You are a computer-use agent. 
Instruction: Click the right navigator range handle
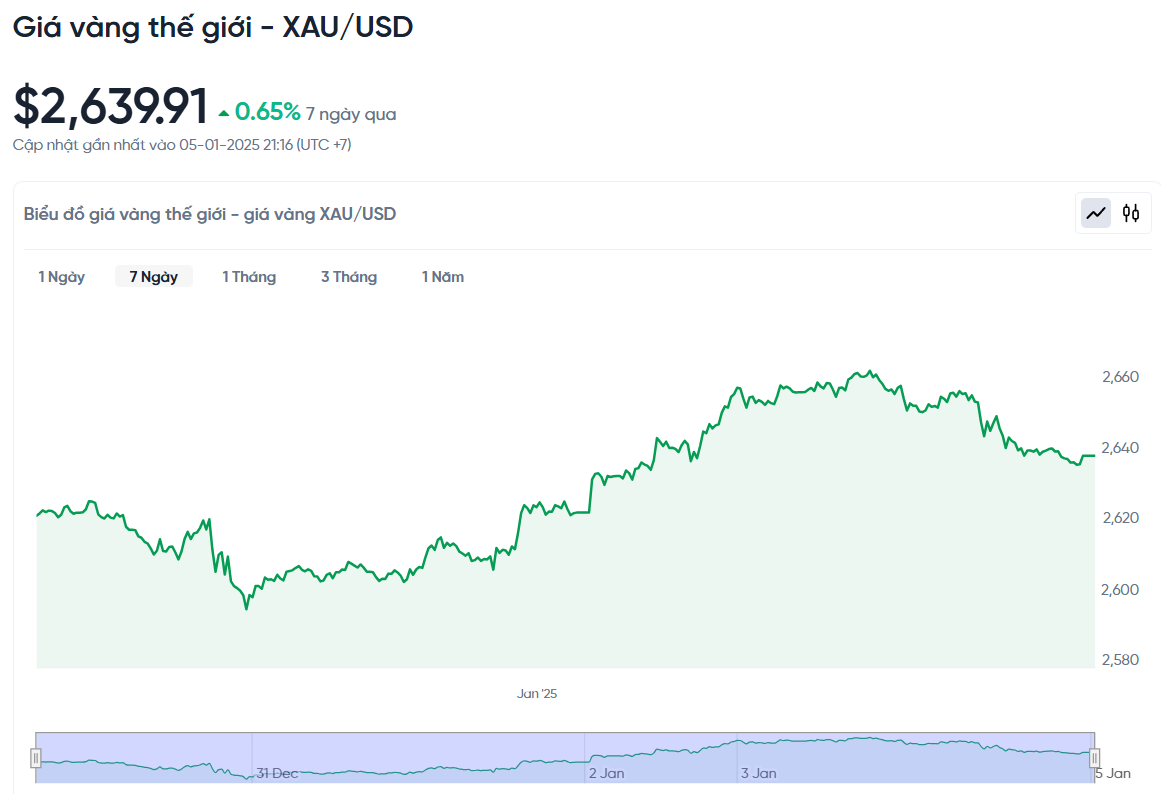point(1094,757)
